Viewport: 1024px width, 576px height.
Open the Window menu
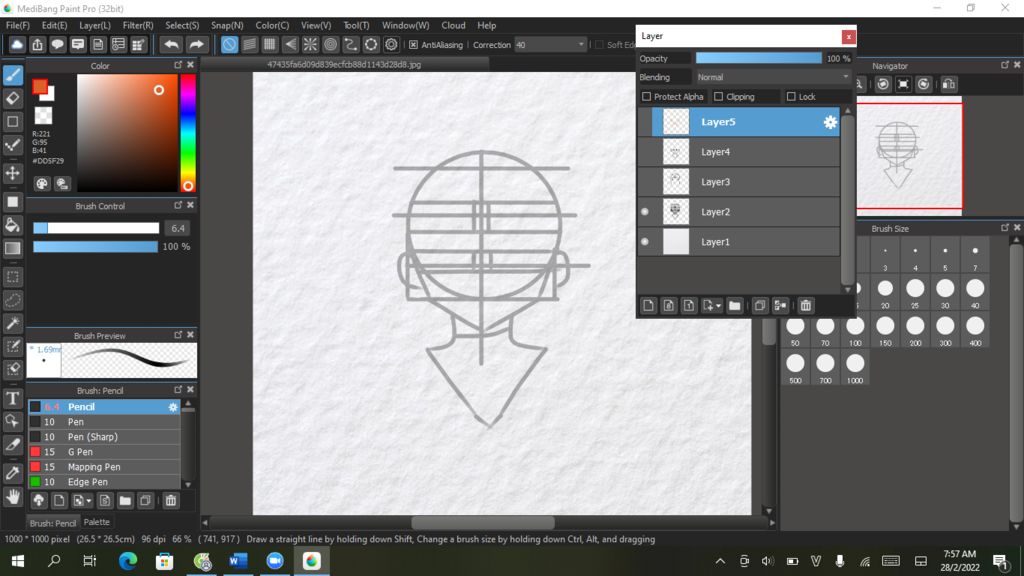[406, 25]
